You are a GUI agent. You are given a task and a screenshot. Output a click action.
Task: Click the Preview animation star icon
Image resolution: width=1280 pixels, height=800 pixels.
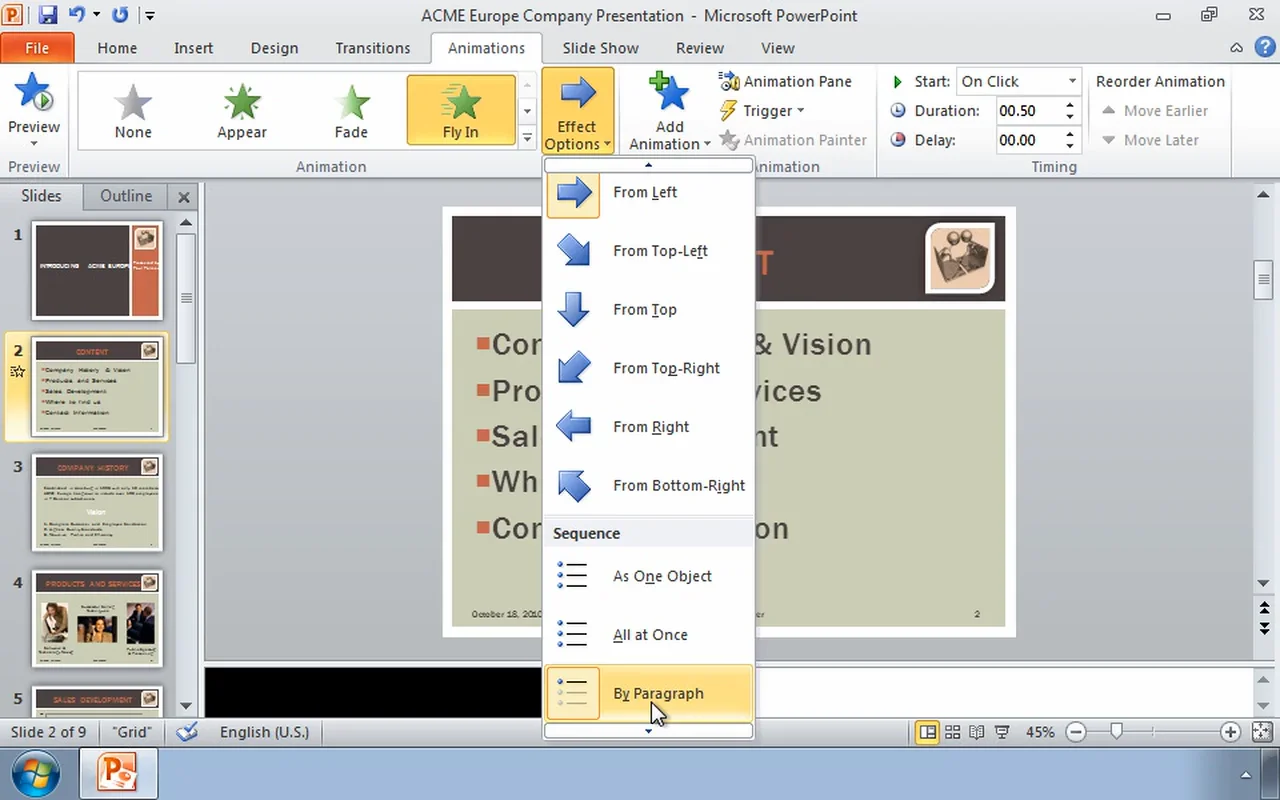(33, 93)
